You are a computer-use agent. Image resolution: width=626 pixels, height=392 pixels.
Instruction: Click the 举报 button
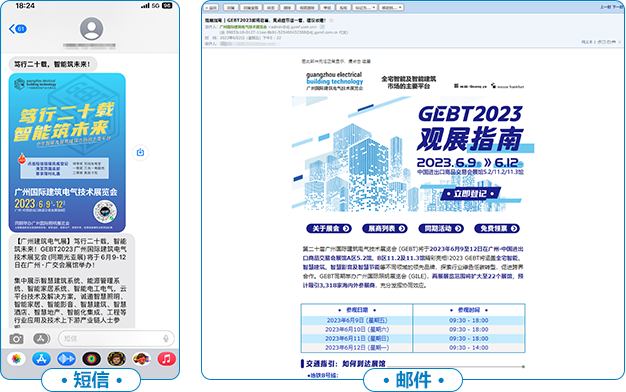327,8
